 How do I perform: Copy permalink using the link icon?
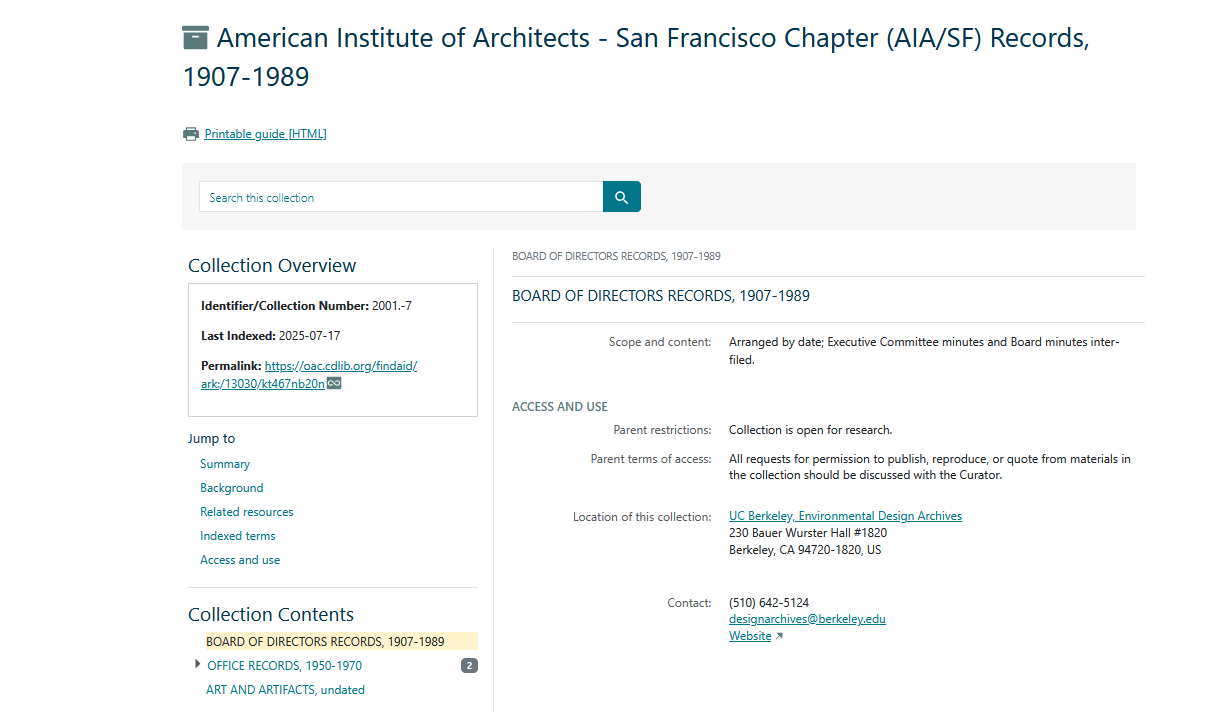point(334,383)
